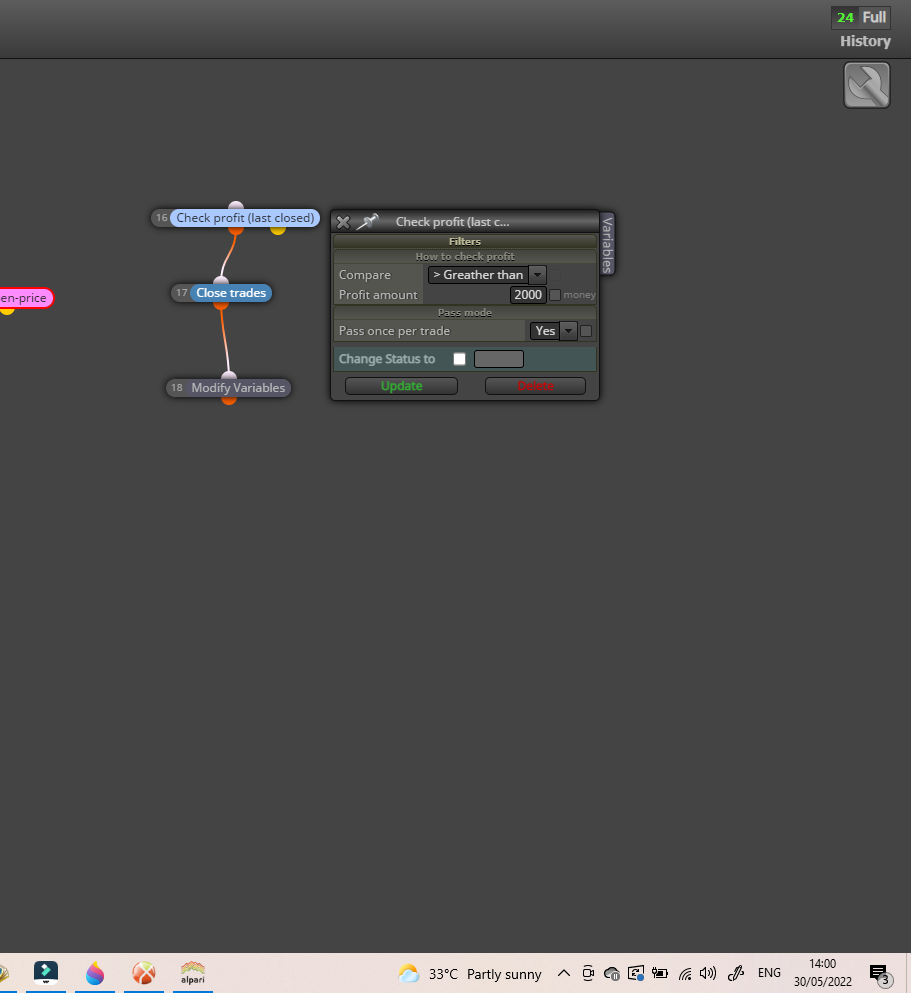The height and width of the screenshot is (993, 911).
Task: Tick the checkbox beside Pass once per trade
Action: 586,331
